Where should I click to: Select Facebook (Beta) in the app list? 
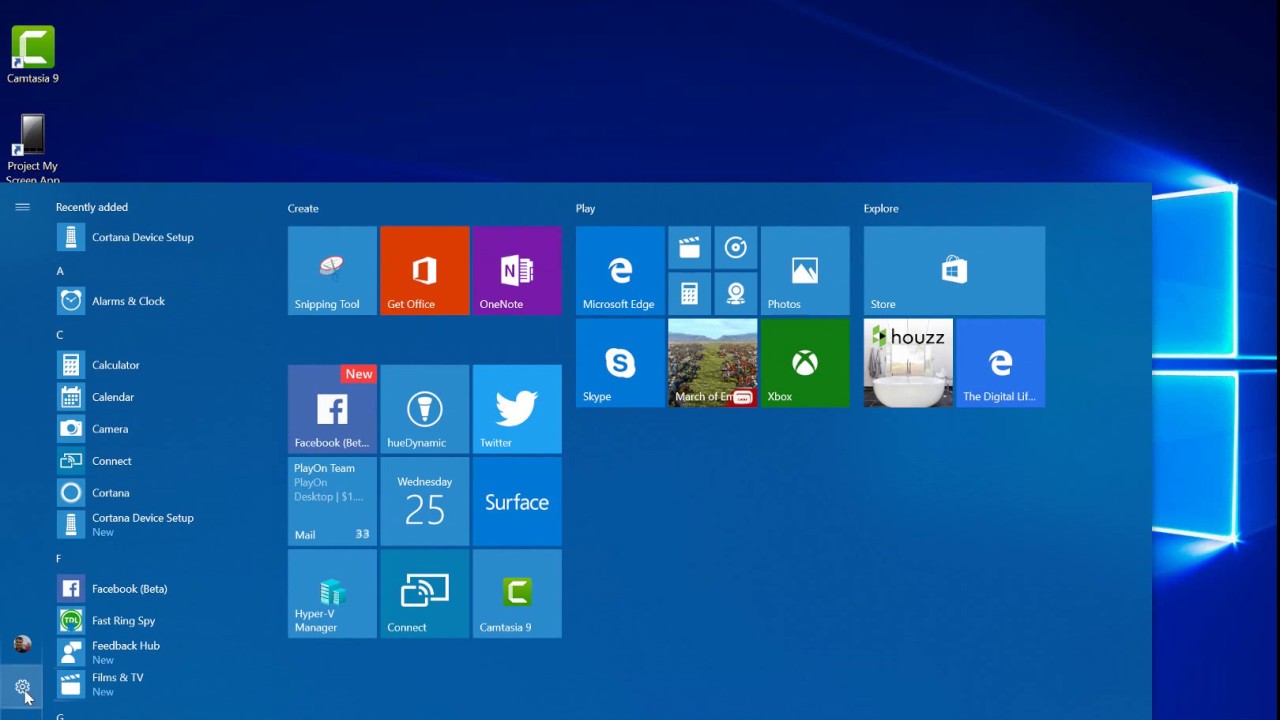point(129,588)
